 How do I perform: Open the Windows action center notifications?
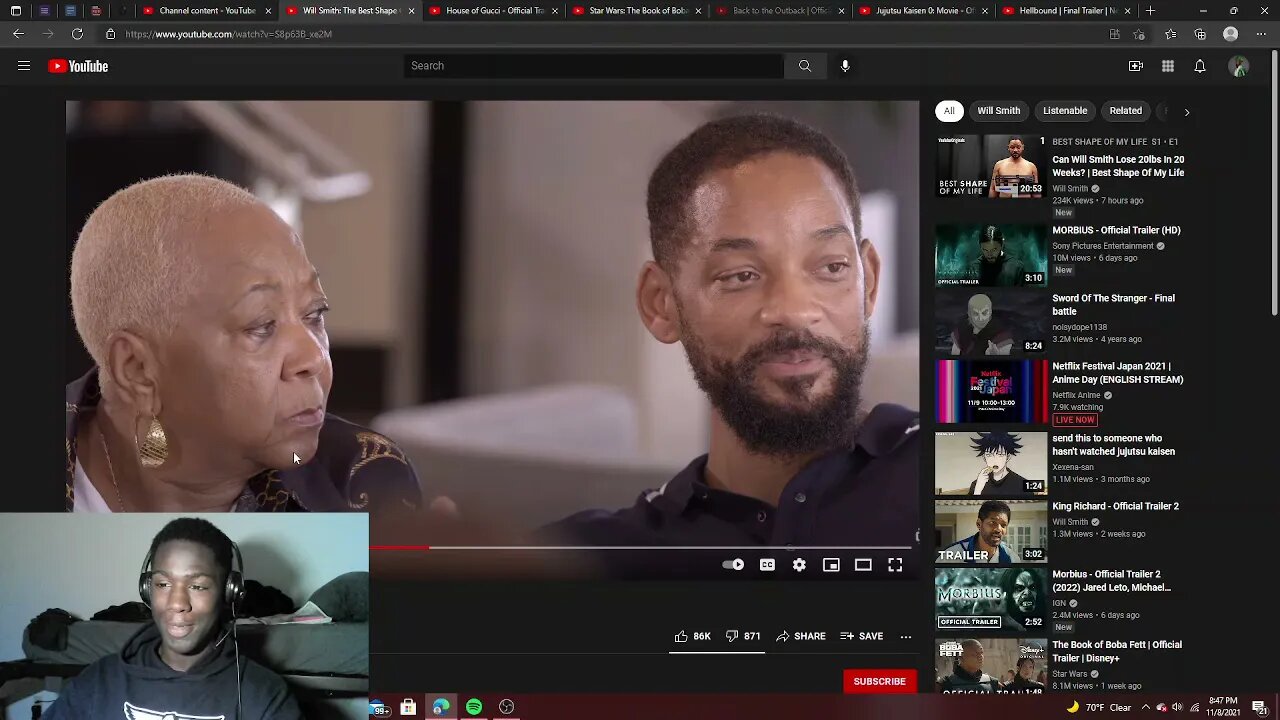coord(1259,708)
